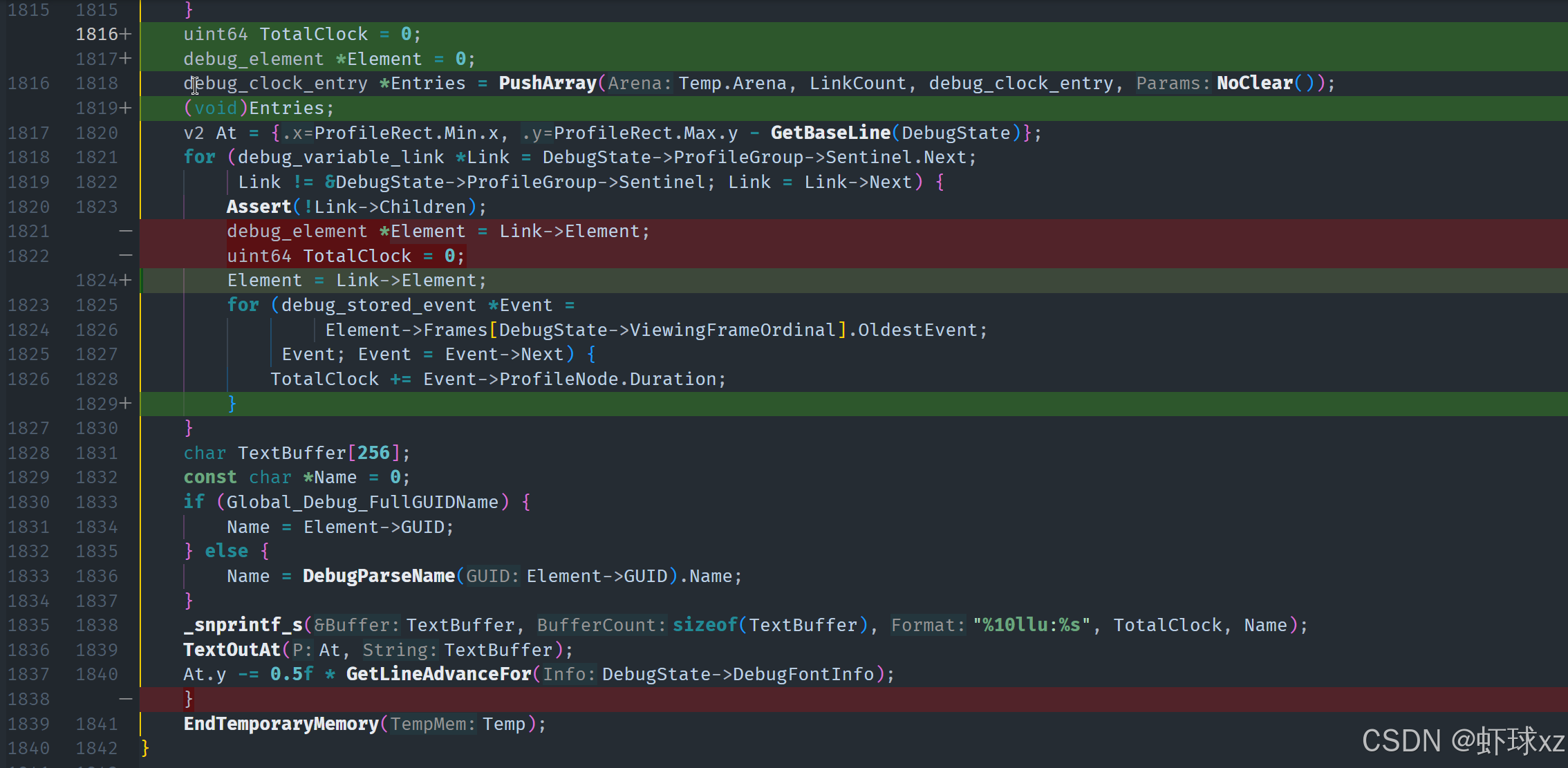
Task: Click the "%10llu:%s" string literal
Action: tap(1032, 625)
